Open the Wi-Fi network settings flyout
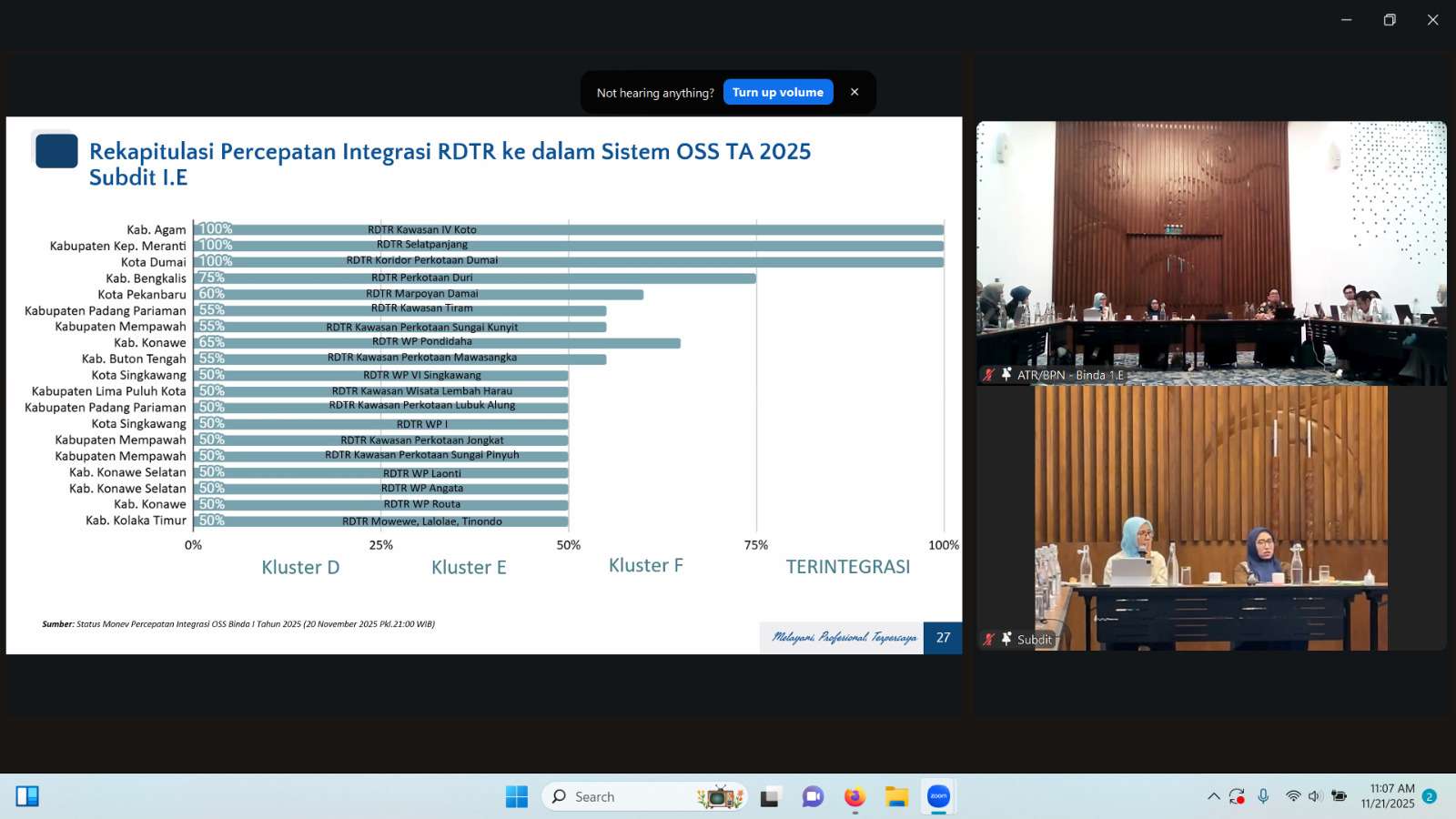The width and height of the screenshot is (1456, 819). (x=1293, y=797)
